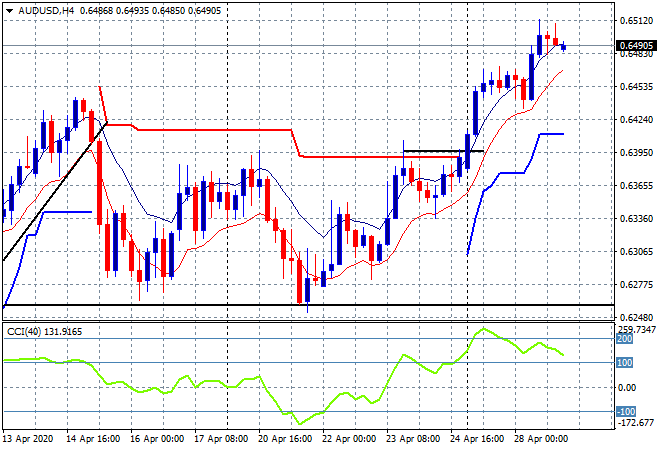Click the 17 Apr 08:00 time label

pos(221,439)
